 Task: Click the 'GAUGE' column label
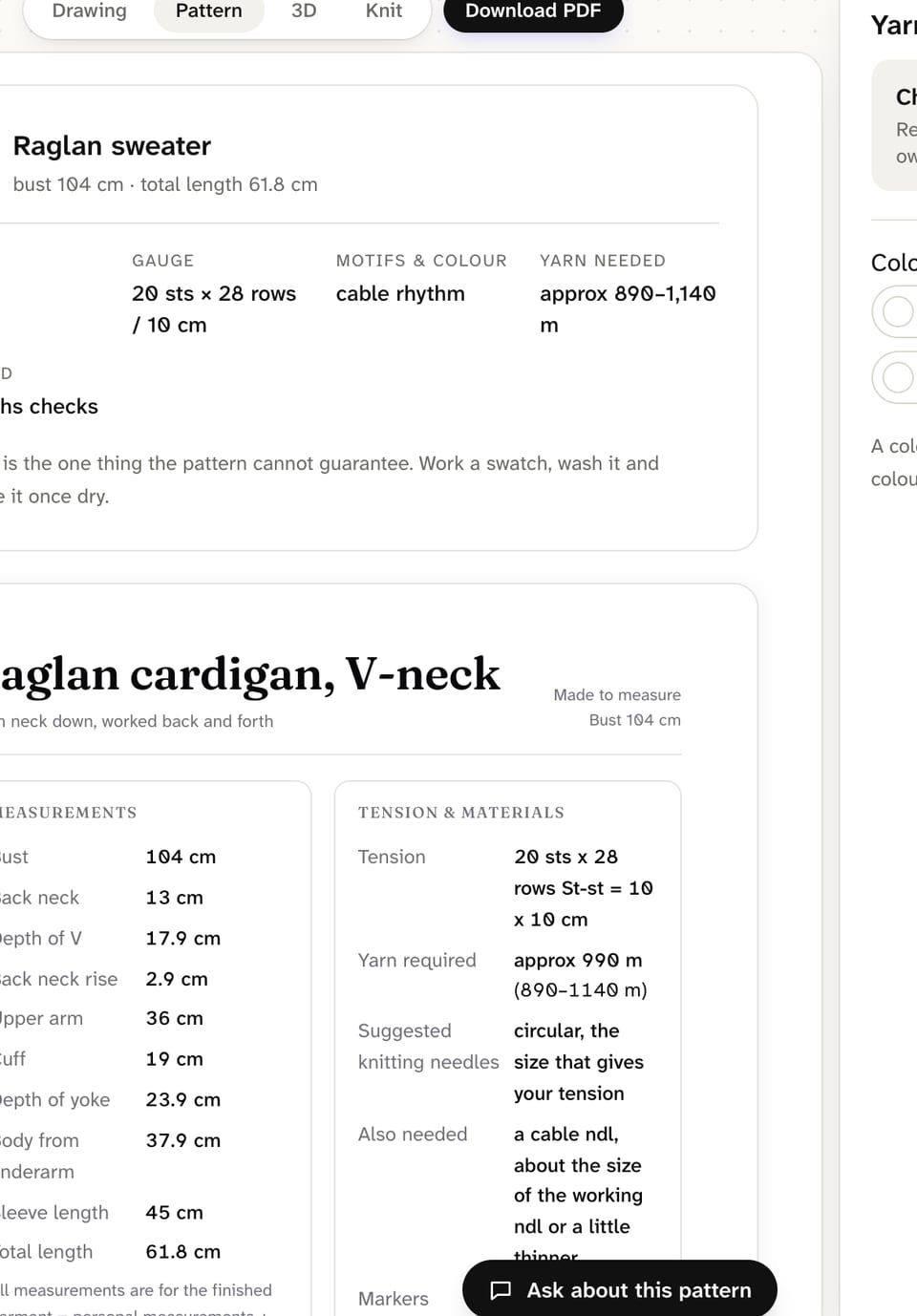pyautogui.click(x=163, y=261)
